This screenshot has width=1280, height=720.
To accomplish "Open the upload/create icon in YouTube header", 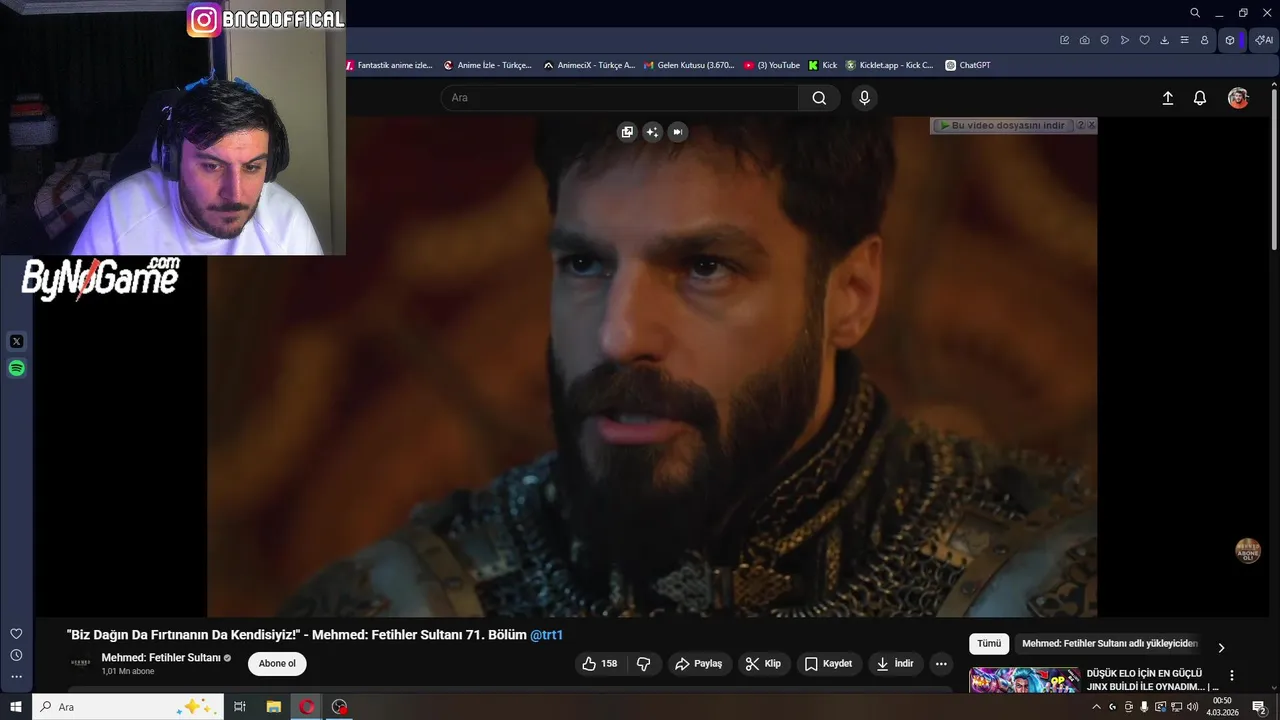I will [x=1167, y=98].
